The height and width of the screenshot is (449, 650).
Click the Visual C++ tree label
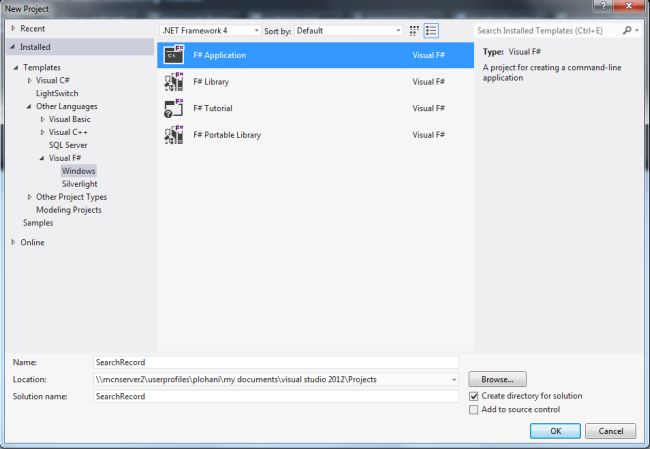click(x=68, y=132)
